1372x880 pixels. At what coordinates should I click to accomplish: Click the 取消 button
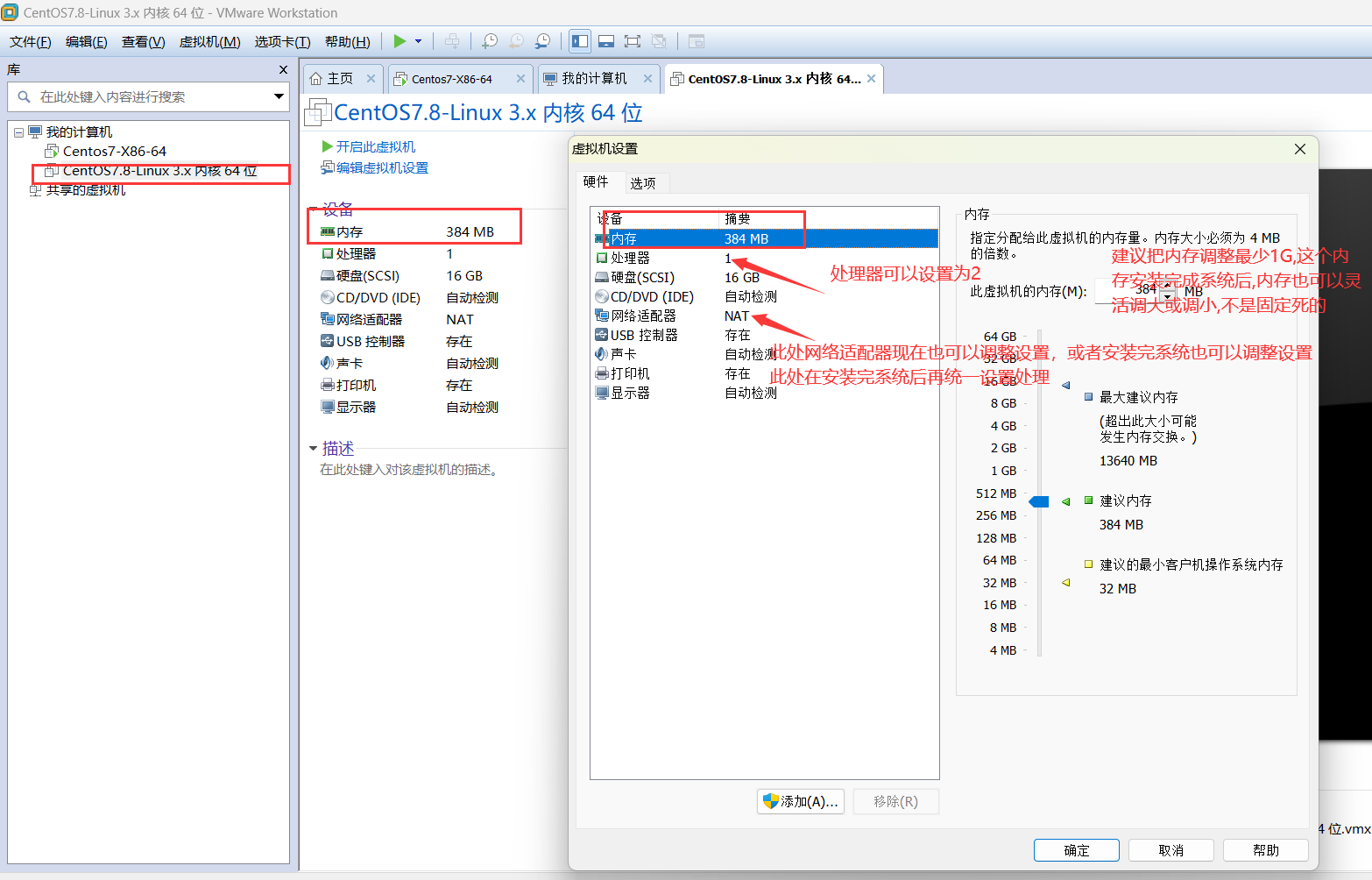point(1171,850)
